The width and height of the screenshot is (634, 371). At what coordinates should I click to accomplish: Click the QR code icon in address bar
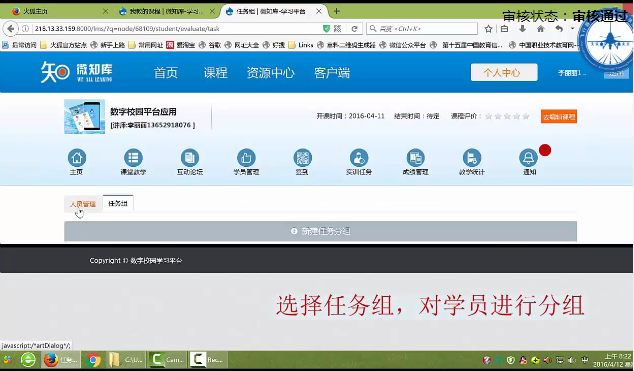click(x=338, y=29)
